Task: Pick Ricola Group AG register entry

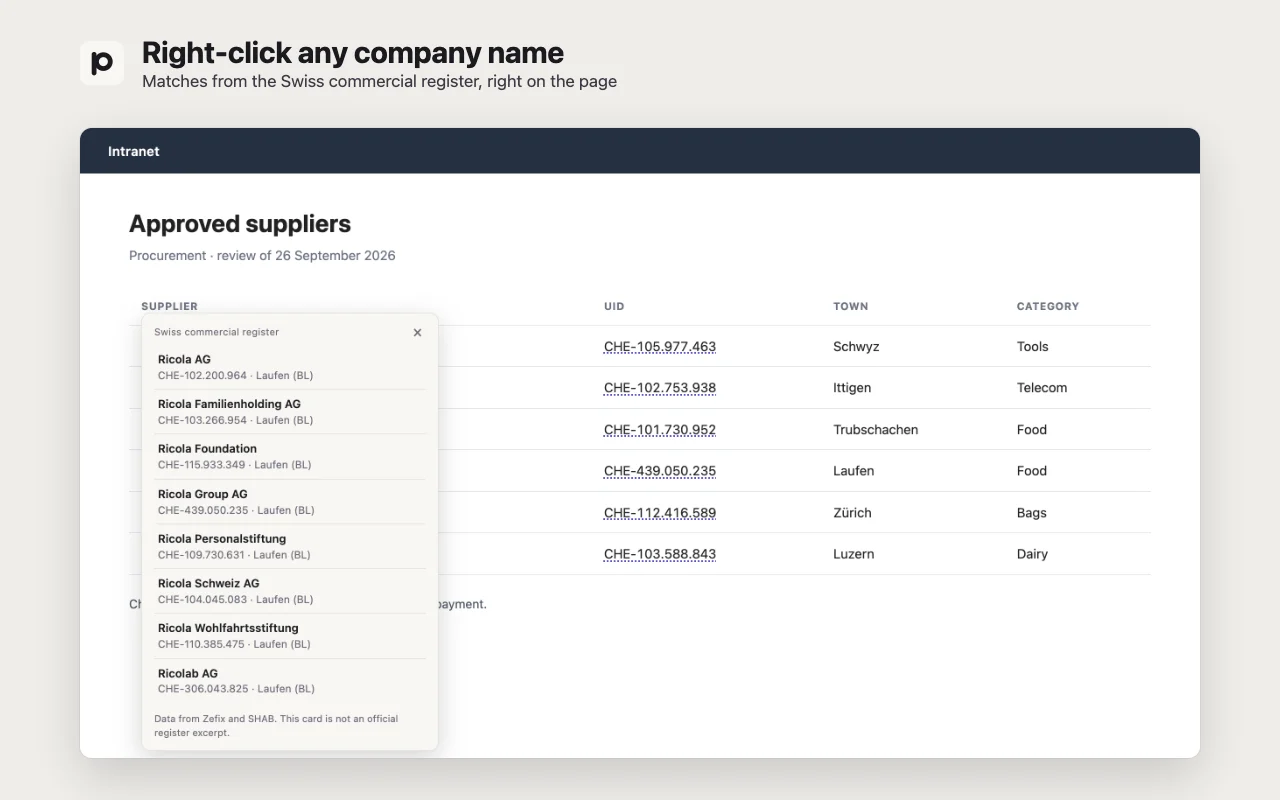Action: point(290,502)
